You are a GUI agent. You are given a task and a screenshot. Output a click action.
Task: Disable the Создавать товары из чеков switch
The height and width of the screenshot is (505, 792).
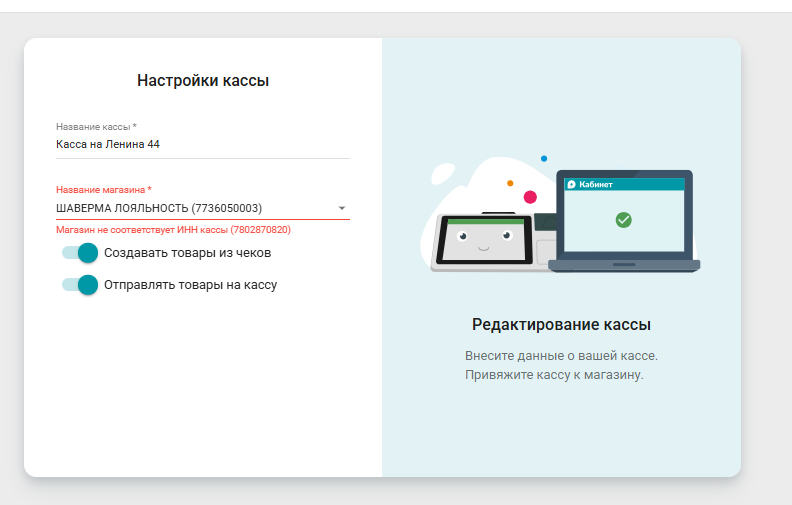click(x=80, y=252)
